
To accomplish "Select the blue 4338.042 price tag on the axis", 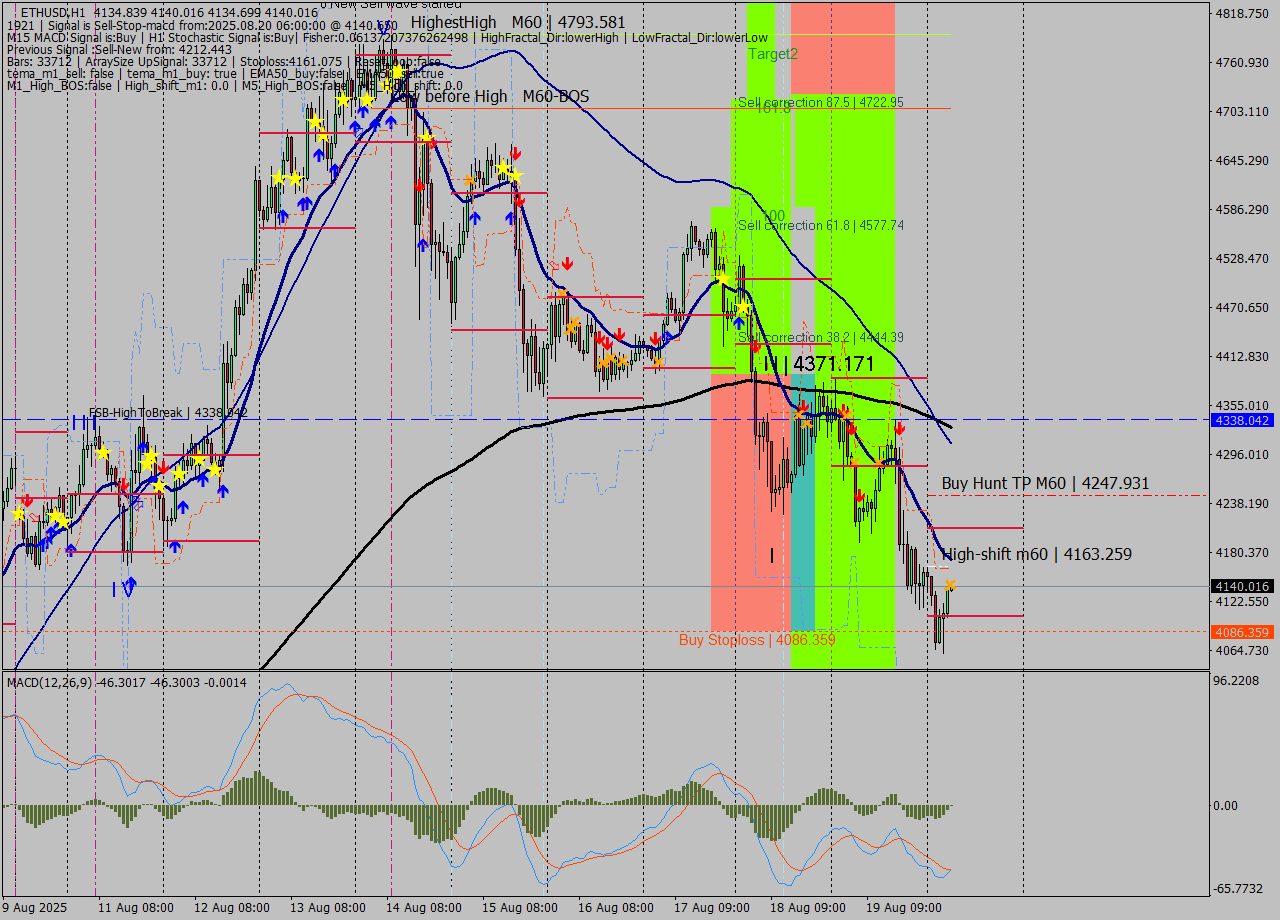I will [1243, 420].
